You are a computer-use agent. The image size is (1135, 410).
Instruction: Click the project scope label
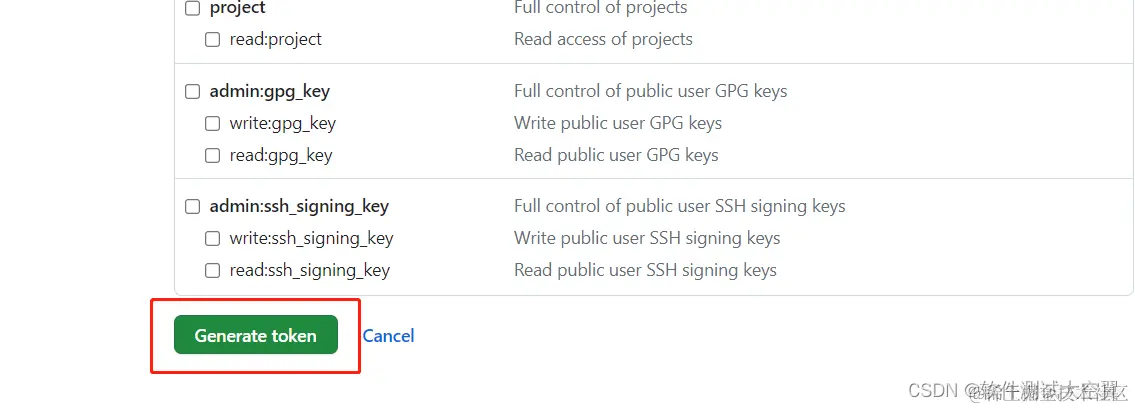(238, 8)
